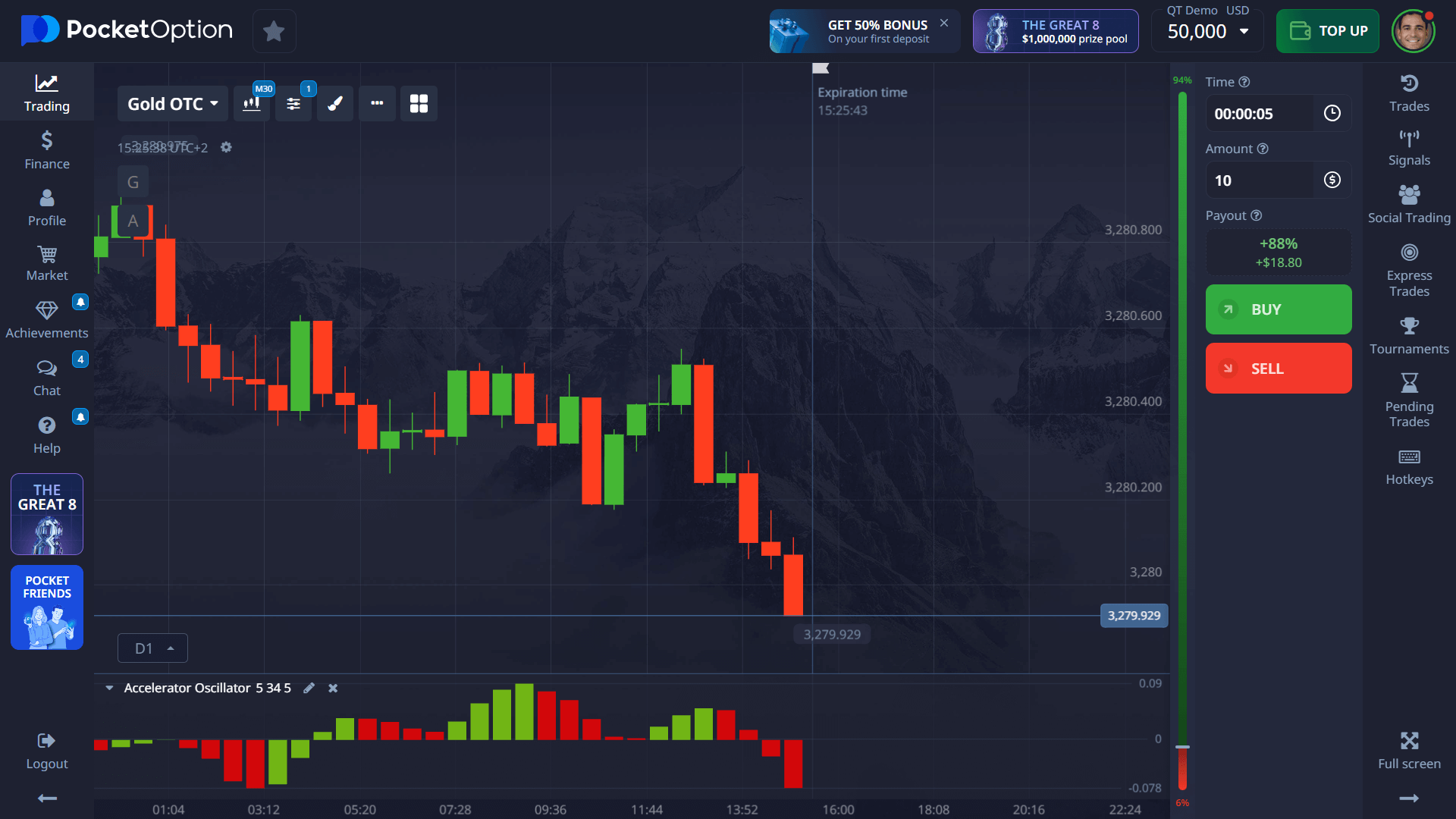The height and width of the screenshot is (819, 1456).
Task: Open the multi-chart grid layout icon
Action: click(419, 104)
